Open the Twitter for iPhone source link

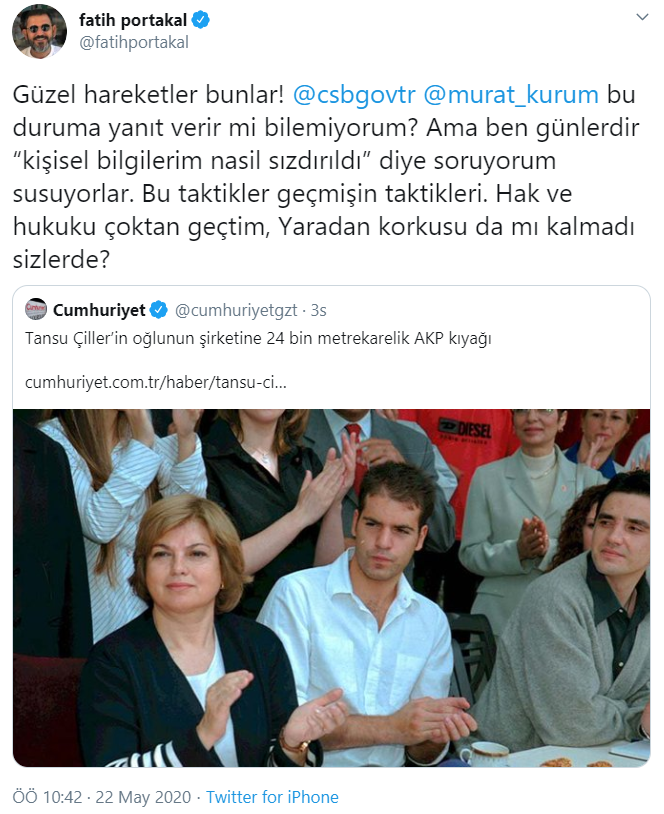coord(272,797)
